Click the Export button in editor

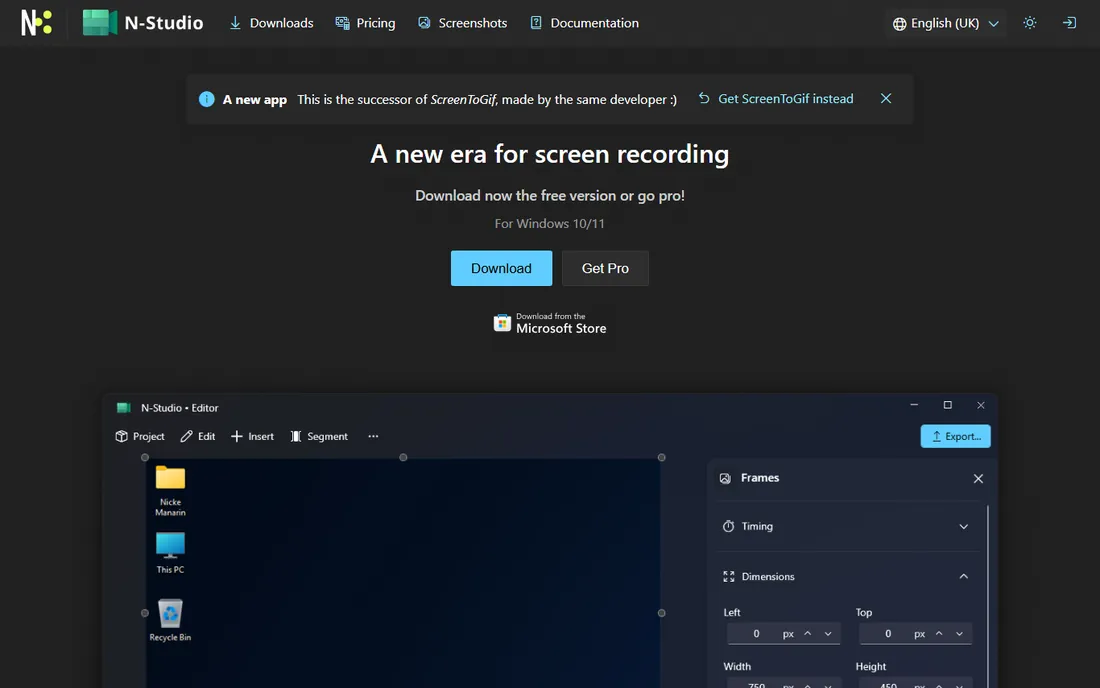coord(955,436)
